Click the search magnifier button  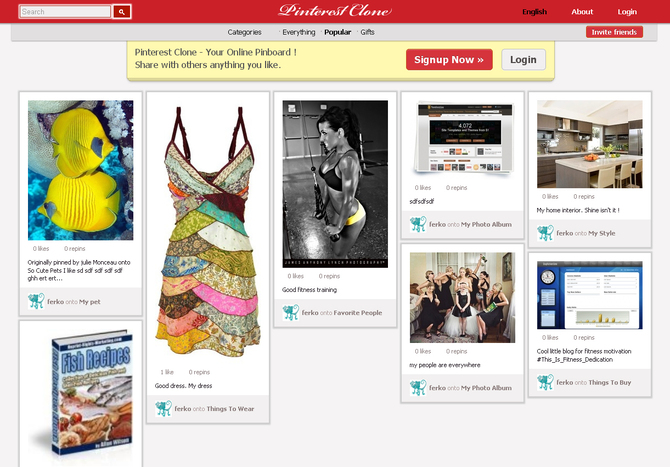point(122,12)
